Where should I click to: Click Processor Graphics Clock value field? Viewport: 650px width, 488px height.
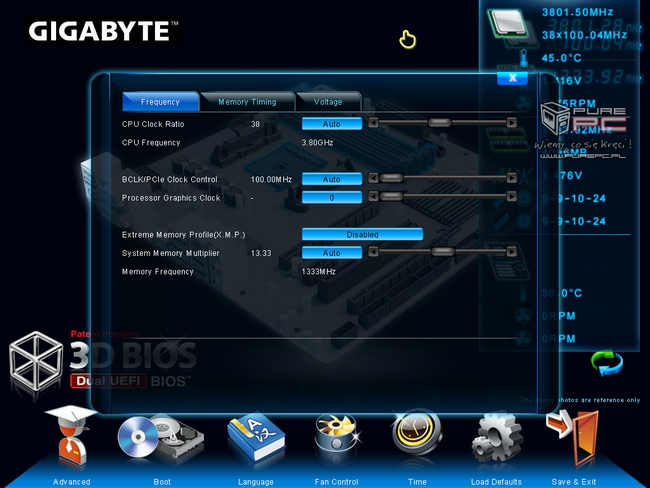(332, 198)
